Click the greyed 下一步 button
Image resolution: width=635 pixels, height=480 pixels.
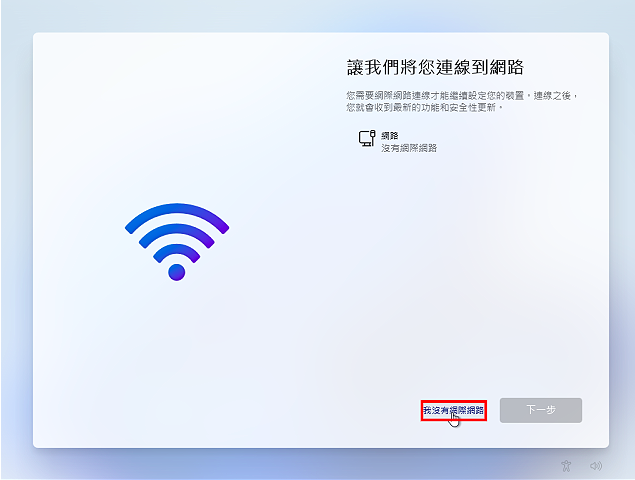(541, 410)
